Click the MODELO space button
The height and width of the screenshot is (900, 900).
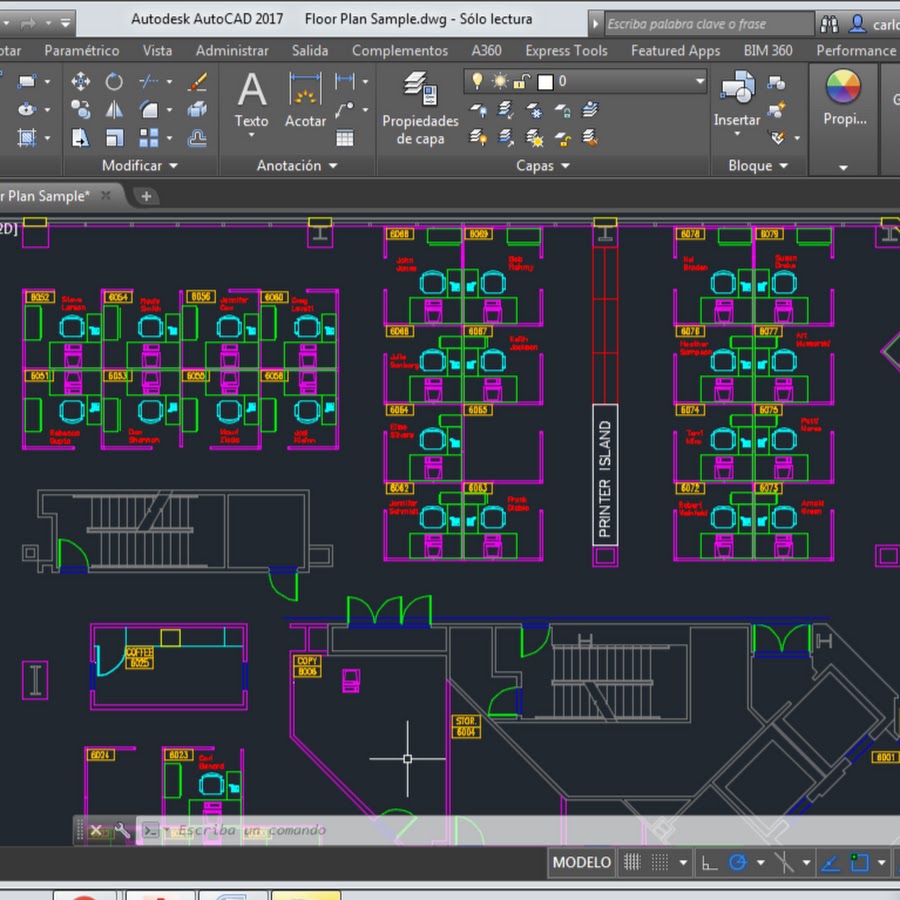(x=581, y=862)
